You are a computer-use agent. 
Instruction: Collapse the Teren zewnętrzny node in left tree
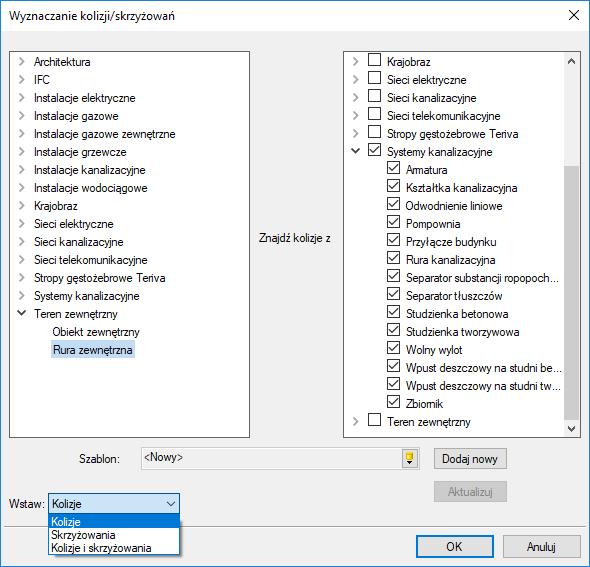(22, 313)
